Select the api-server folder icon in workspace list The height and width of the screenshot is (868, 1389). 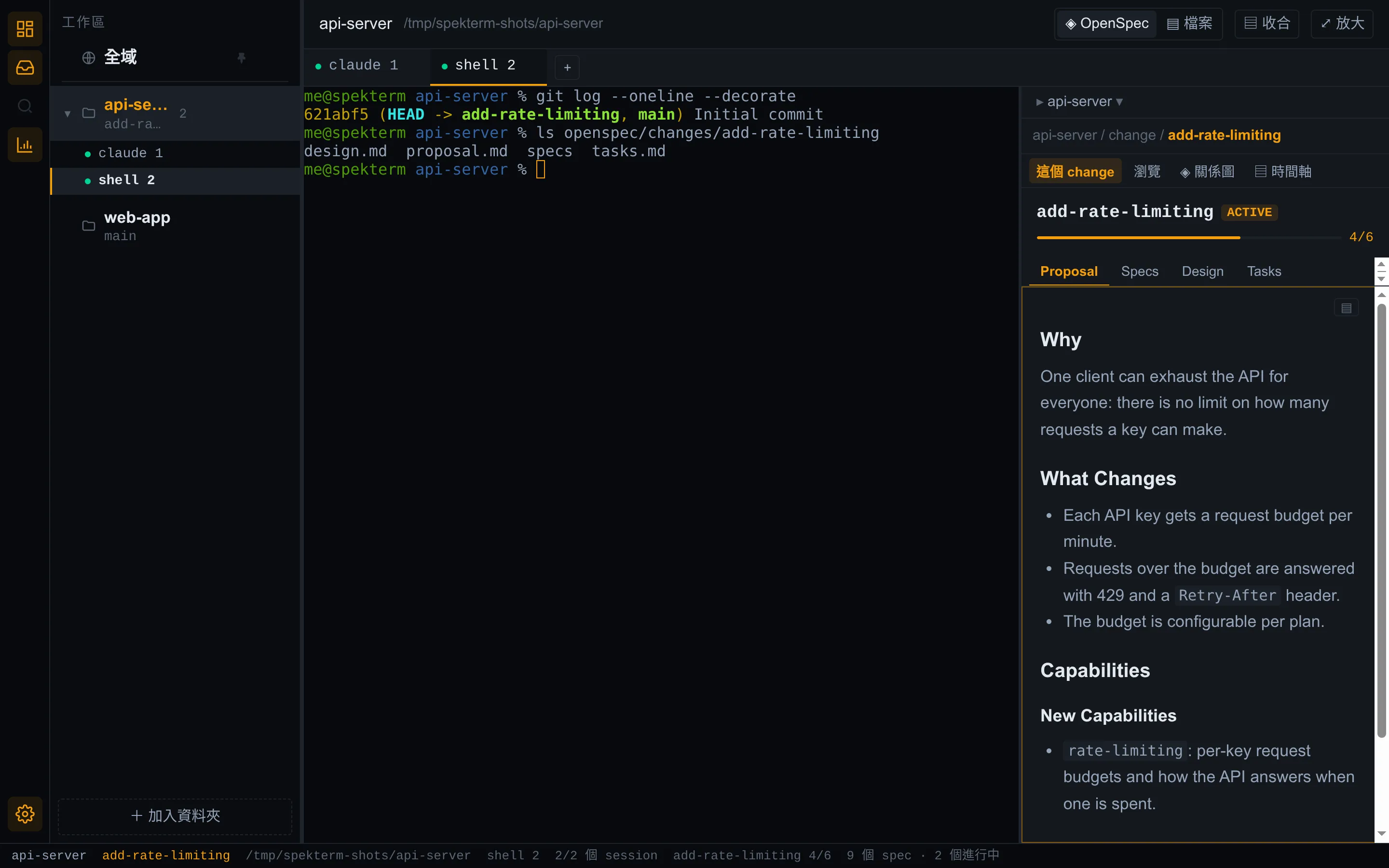88,113
